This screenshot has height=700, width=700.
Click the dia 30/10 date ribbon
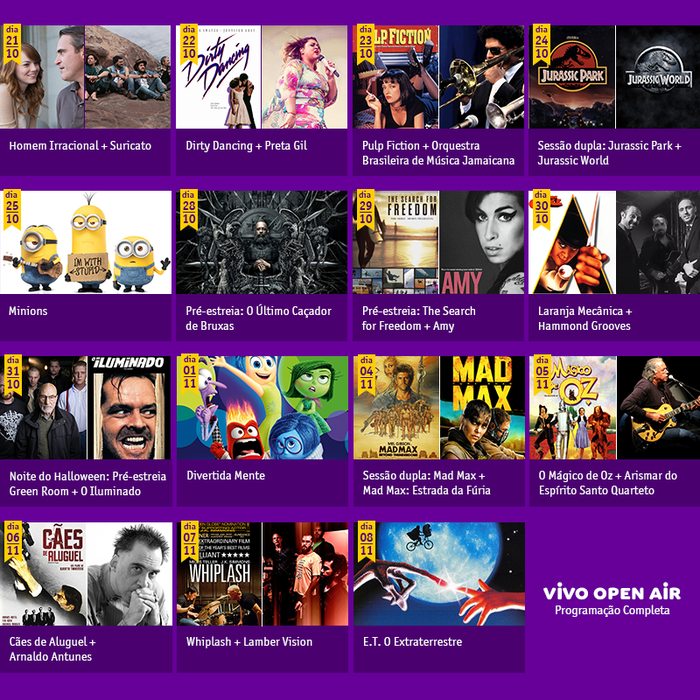click(542, 209)
